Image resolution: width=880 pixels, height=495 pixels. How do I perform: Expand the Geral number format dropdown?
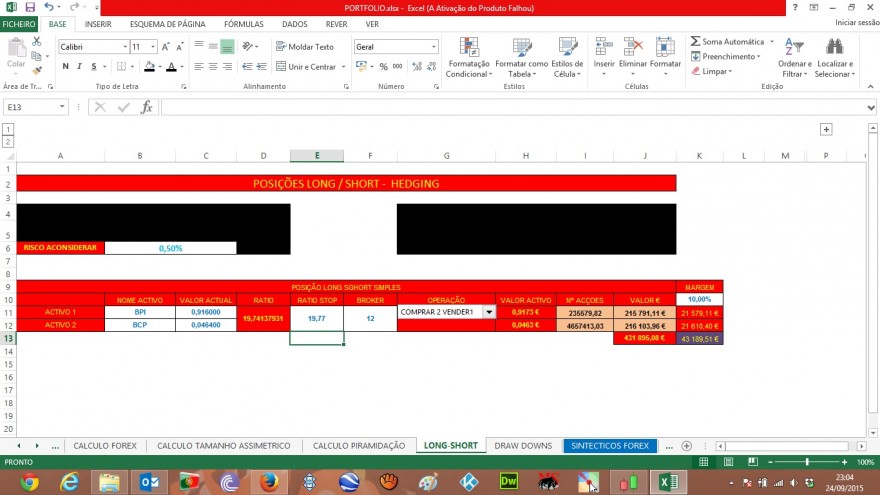coord(433,47)
